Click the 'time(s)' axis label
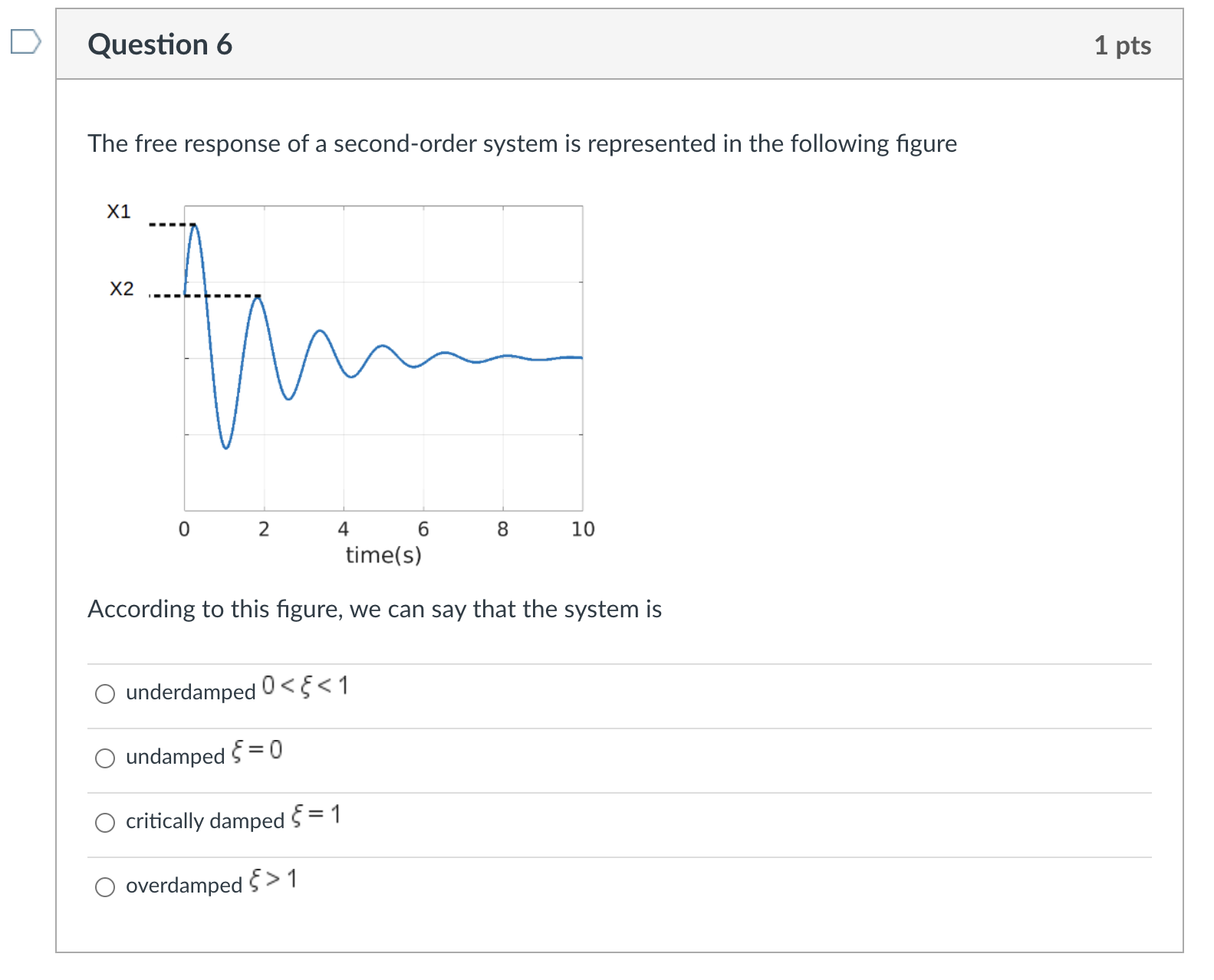The height and width of the screenshot is (980, 1214). click(x=383, y=555)
